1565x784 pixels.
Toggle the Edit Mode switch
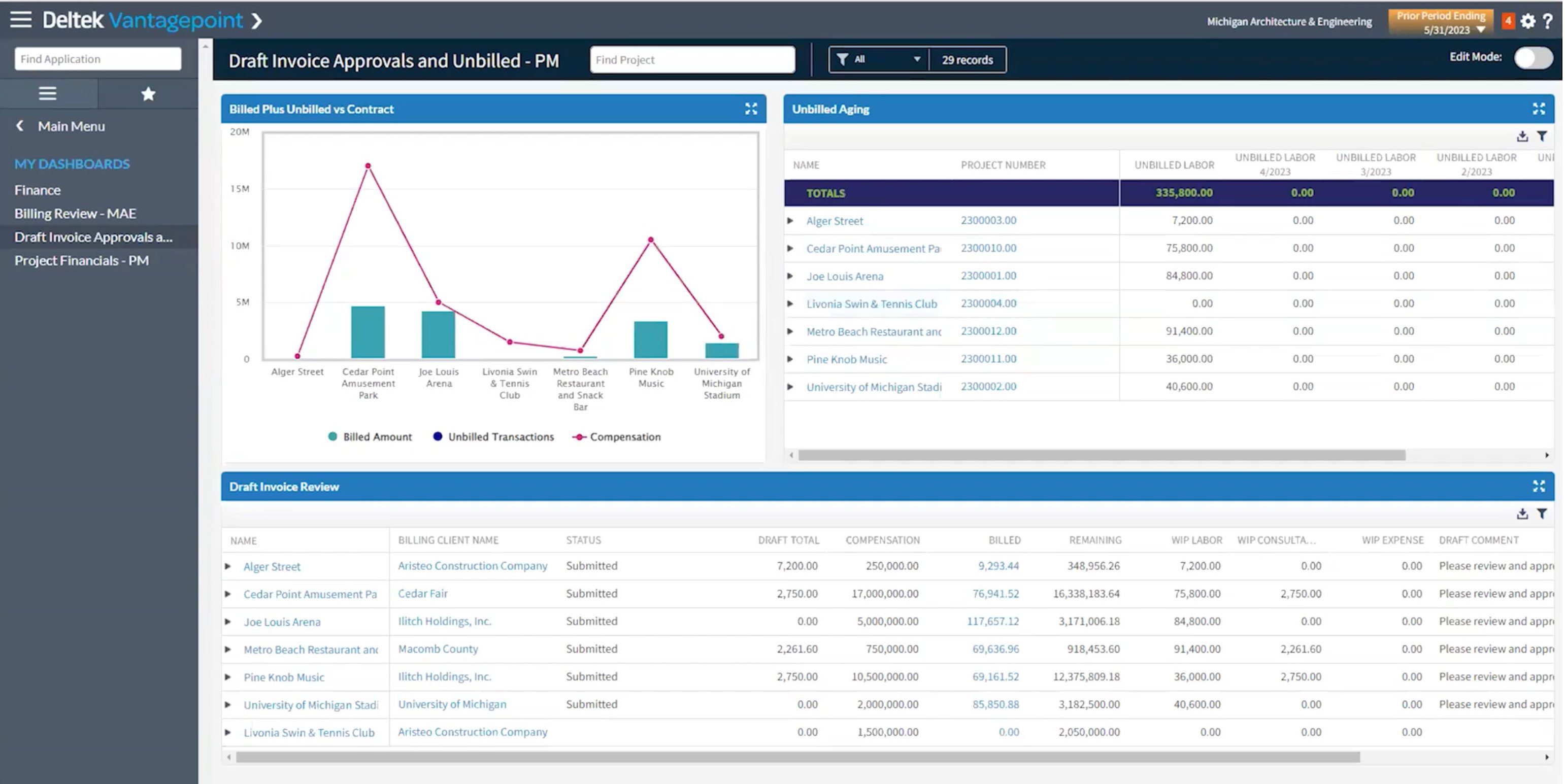(1532, 58)
